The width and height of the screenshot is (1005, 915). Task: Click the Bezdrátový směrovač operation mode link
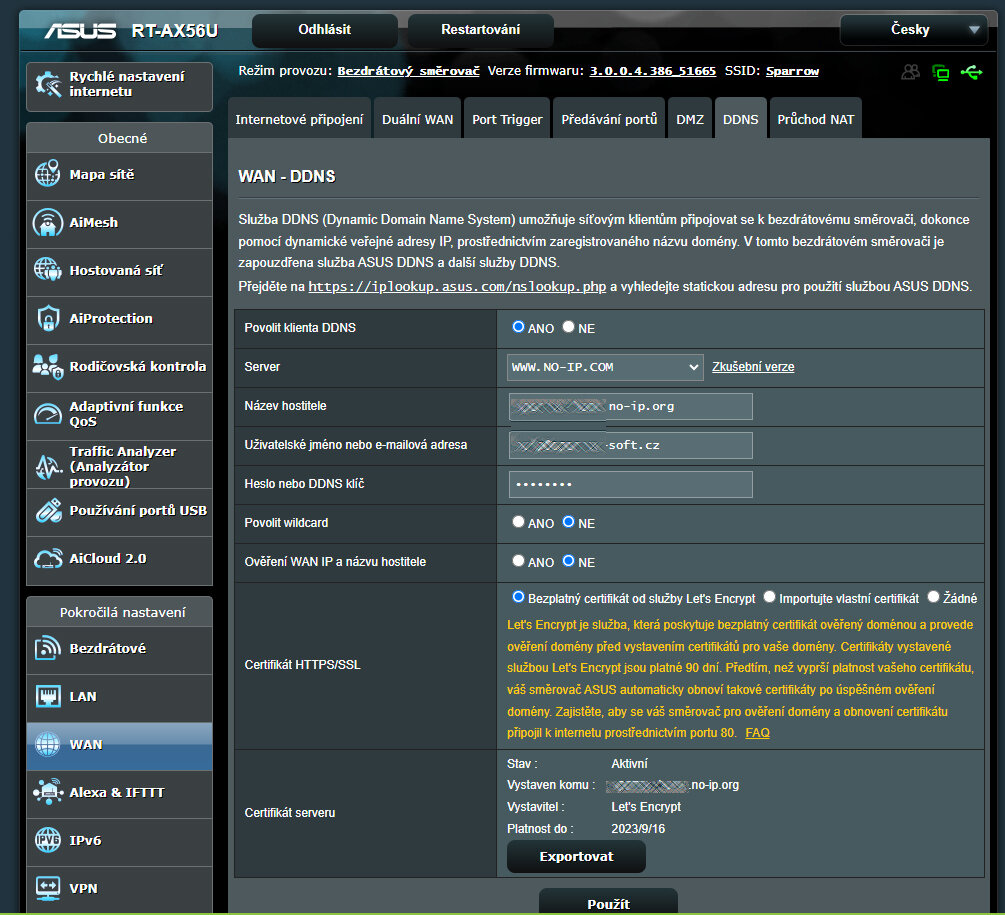408,71
